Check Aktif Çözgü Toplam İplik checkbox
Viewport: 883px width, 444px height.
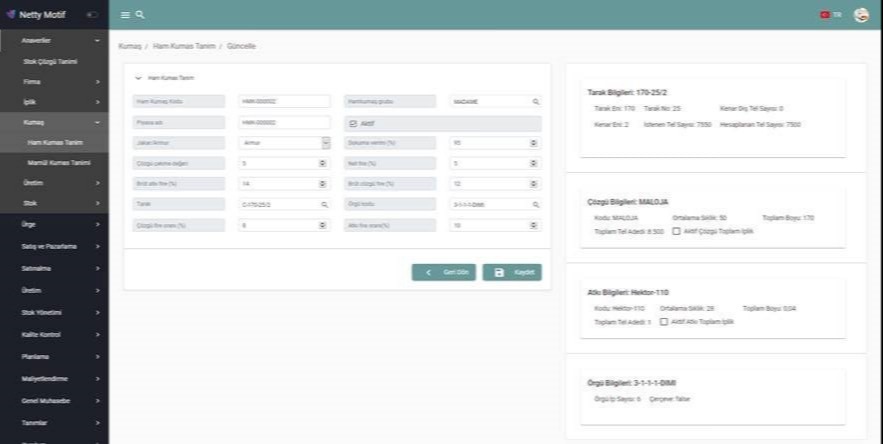coord(676,231)
